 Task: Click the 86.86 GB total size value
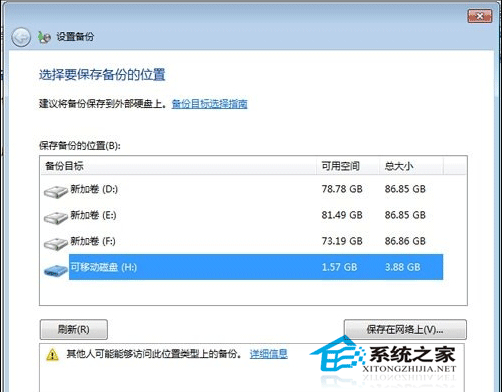point(405,241)
